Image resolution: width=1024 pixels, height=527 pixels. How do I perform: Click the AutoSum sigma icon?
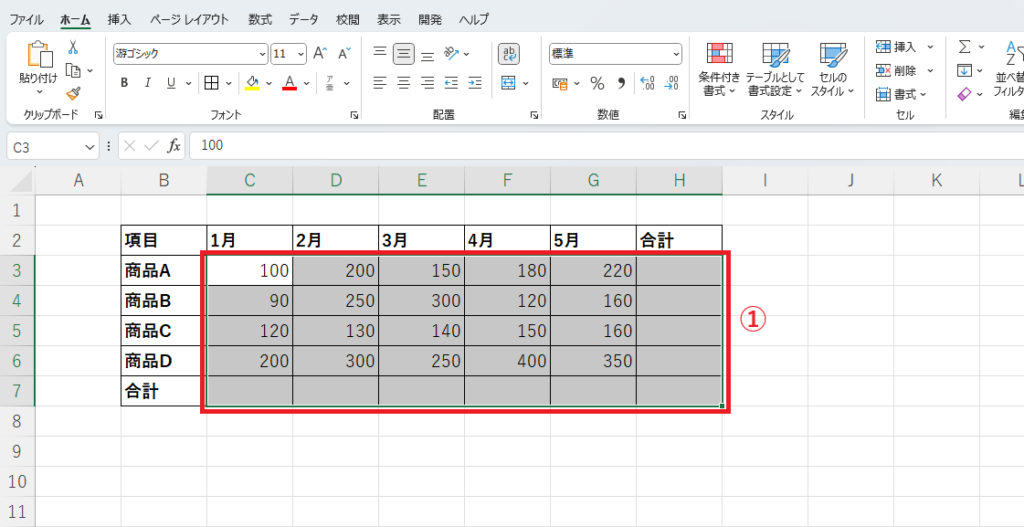[964, 46]
